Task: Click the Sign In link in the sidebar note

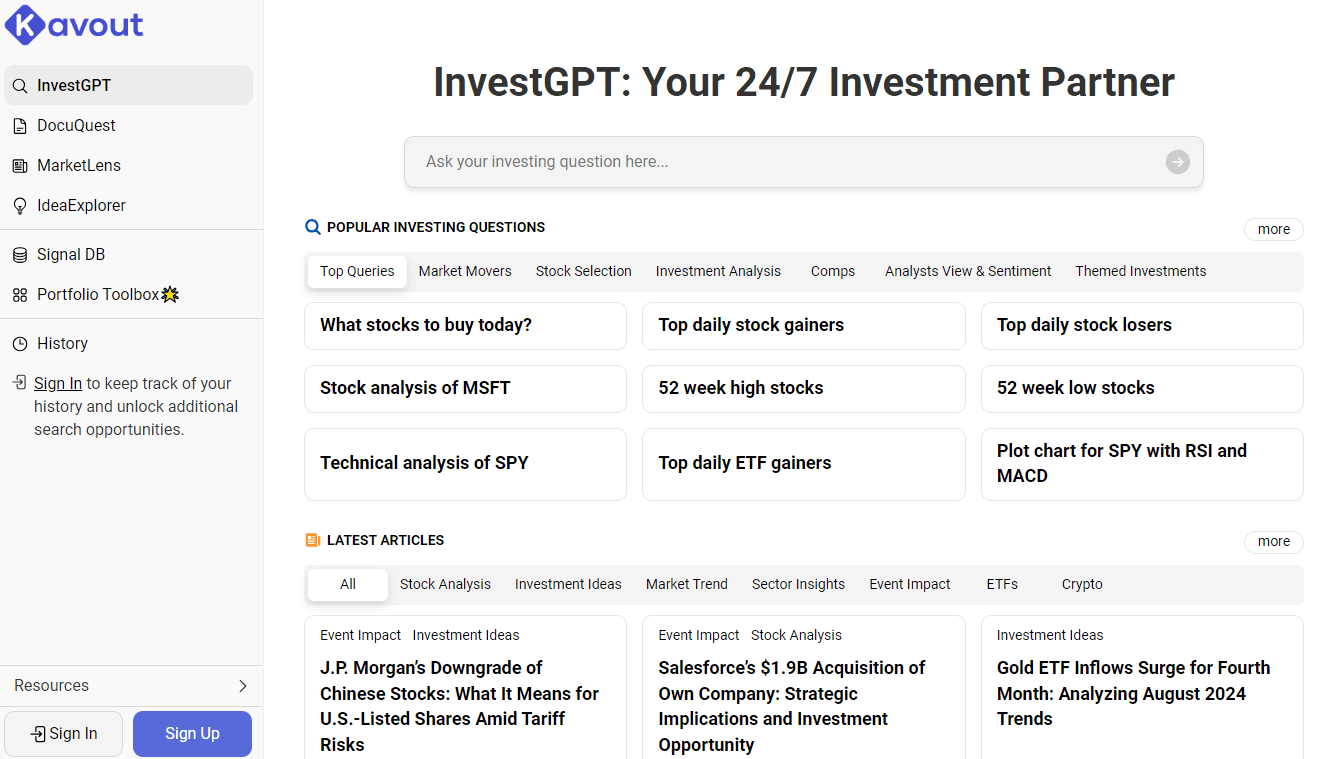Action: [58, 382]
